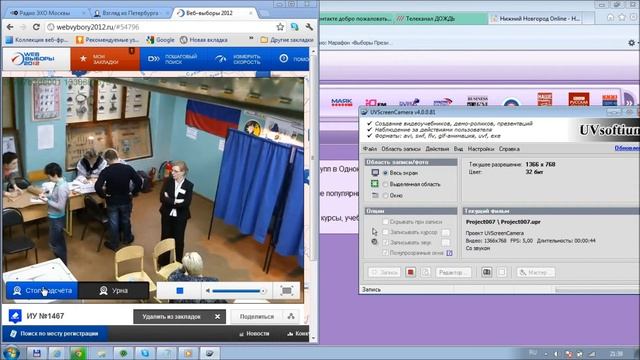The image size is (640, 360).
Task: Select the Веб-выборы 2012 tab
Action: pos(209,13)
